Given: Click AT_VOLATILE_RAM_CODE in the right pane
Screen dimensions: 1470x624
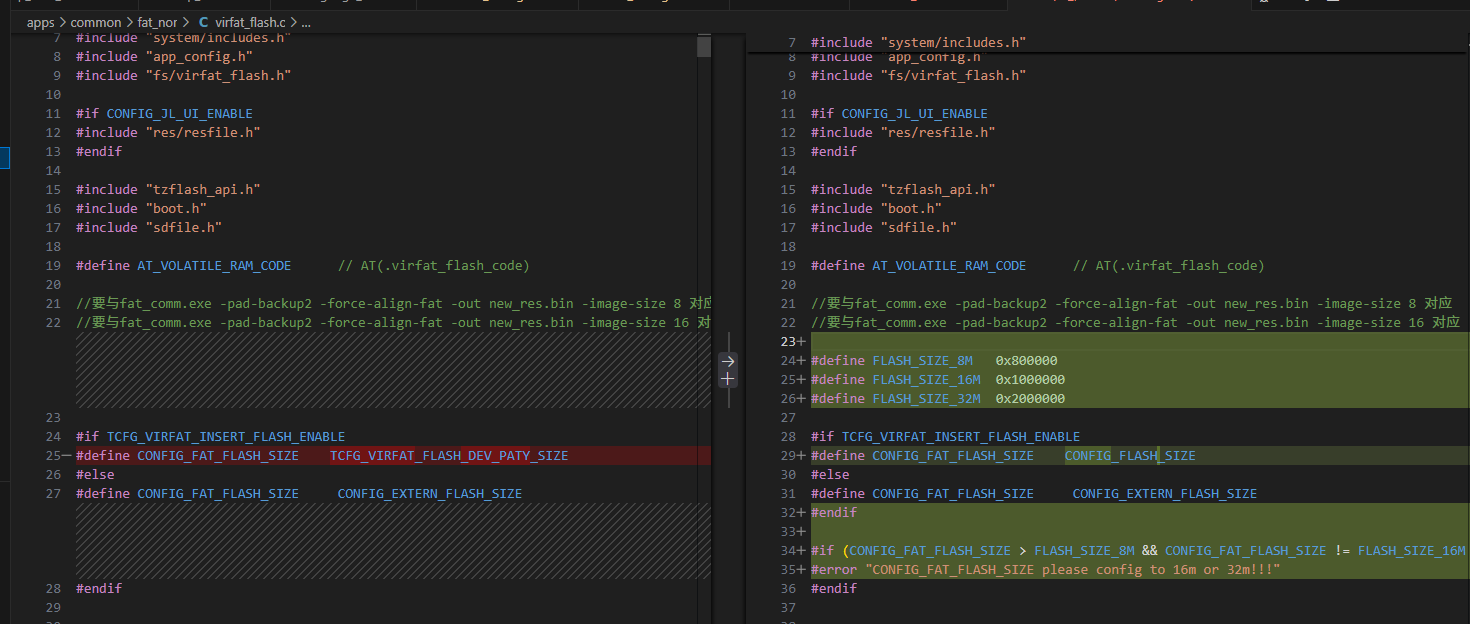Looking at the screenshot, I should click(x=949, y=265).
